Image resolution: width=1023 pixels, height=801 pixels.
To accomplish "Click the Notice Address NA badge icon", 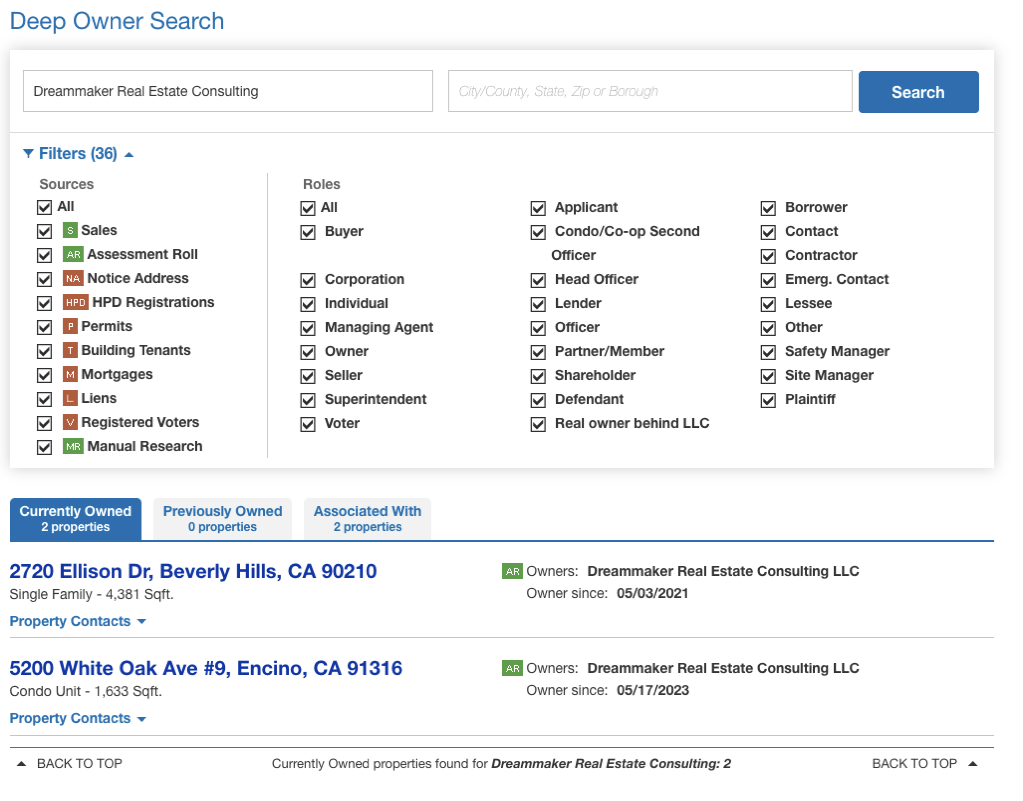I will pyautogui.click(x=73, y=279).
